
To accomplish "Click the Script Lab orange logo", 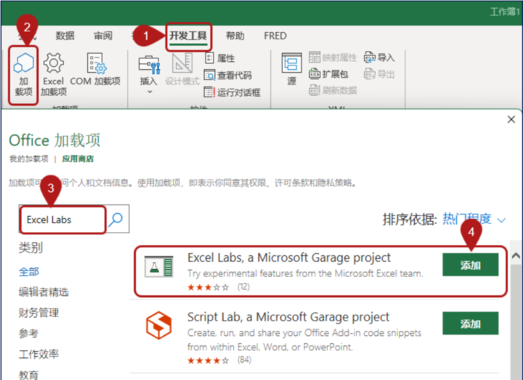I will 159,325.
